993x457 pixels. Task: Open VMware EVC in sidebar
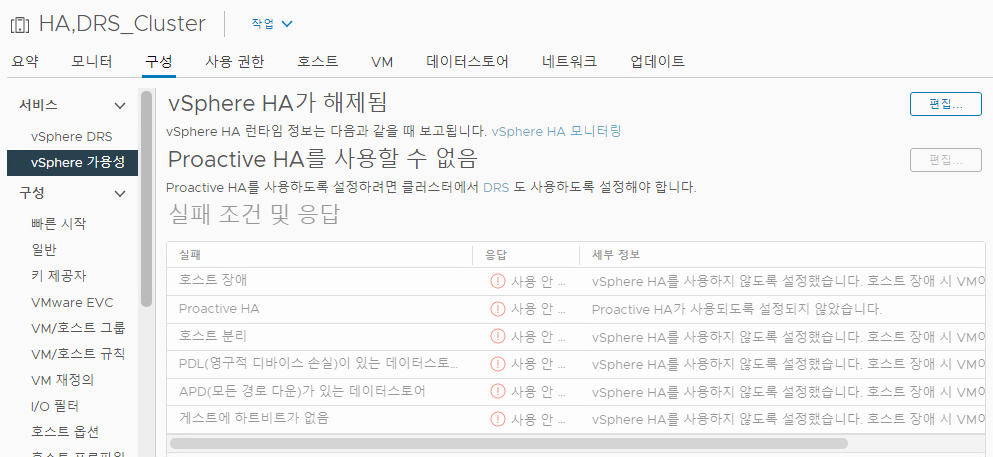tap(72, 302)
